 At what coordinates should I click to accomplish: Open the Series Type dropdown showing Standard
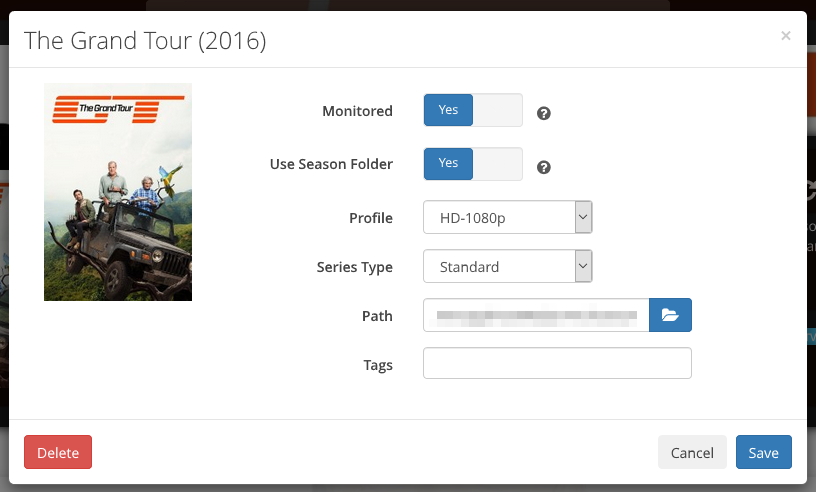coord(507,266)
